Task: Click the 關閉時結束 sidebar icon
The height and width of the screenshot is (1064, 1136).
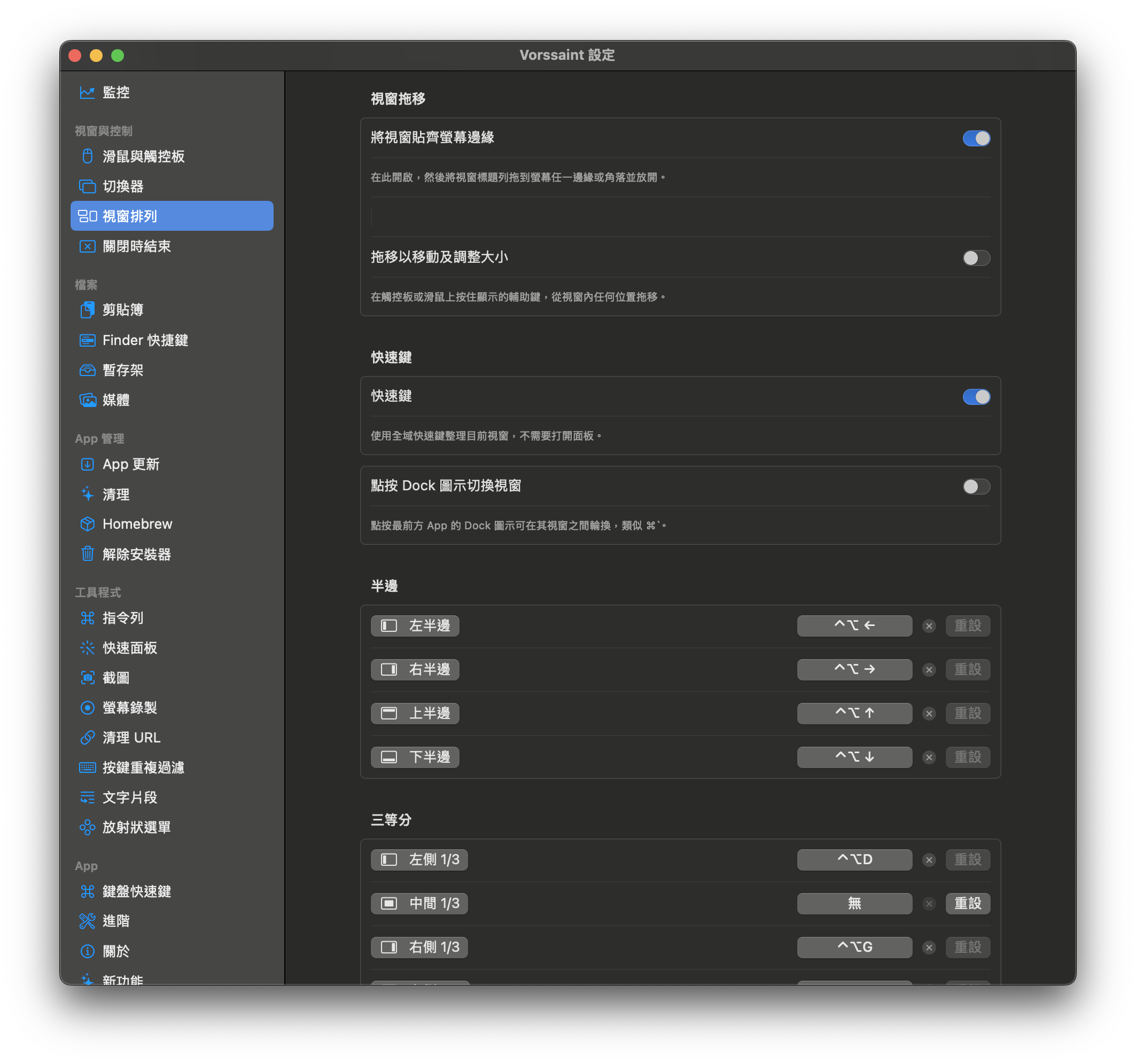Action: pyautogui.click(x=87, y=246)
